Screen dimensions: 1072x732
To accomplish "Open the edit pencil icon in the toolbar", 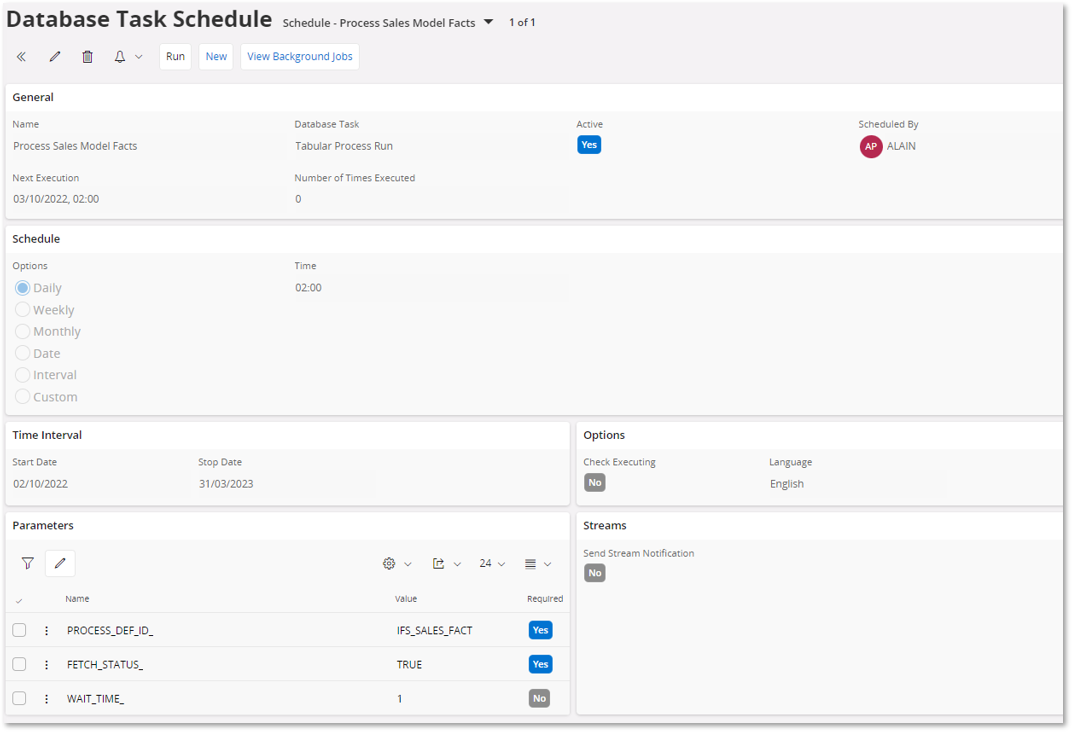I will (54, 56).
